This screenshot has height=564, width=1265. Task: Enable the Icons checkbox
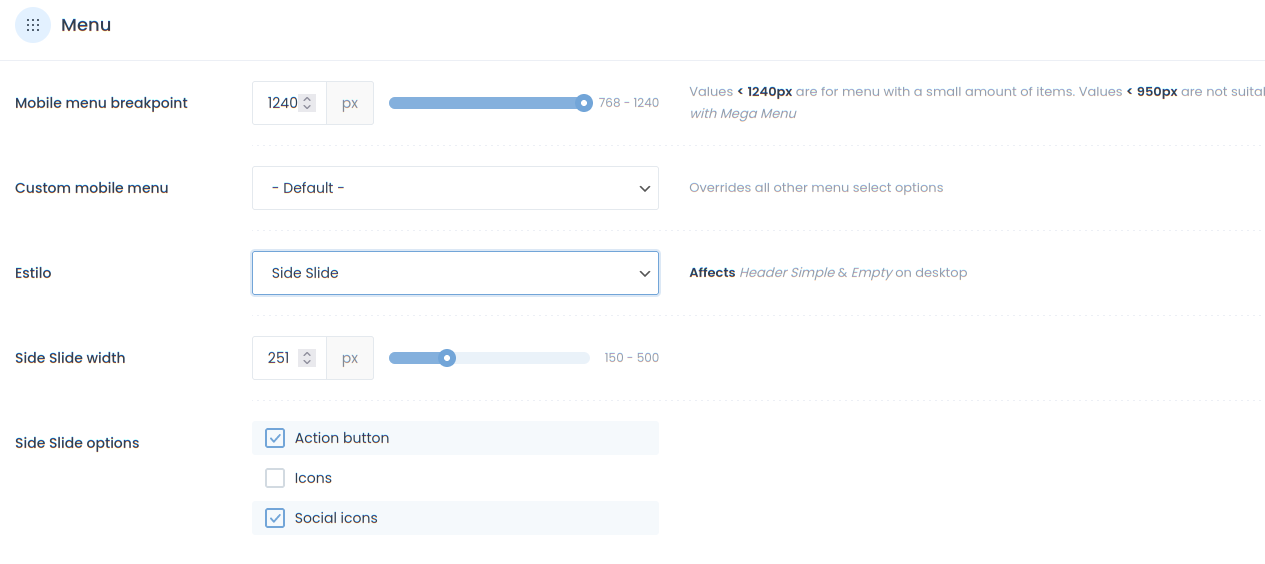pos(275,478)
